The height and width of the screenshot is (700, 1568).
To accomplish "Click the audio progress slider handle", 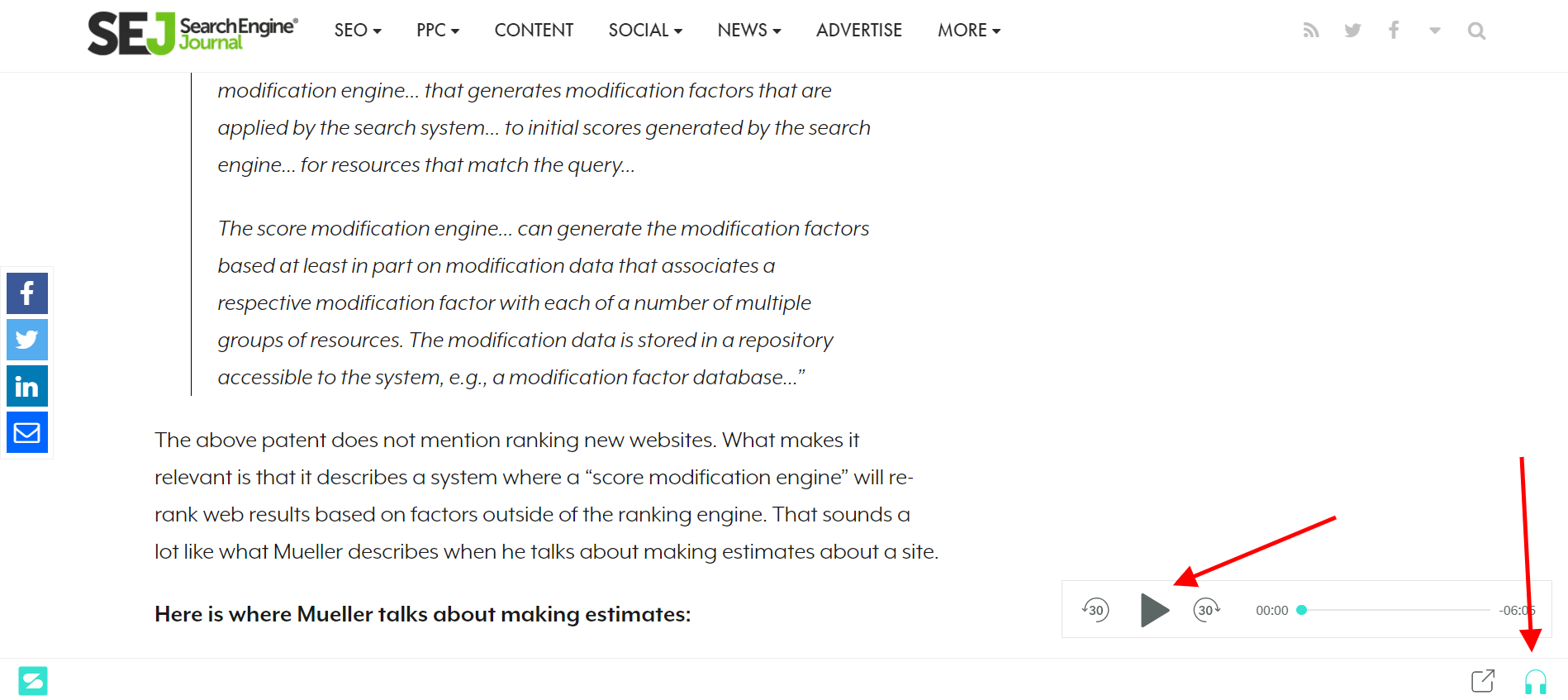I will click(x=1302, y=610).
